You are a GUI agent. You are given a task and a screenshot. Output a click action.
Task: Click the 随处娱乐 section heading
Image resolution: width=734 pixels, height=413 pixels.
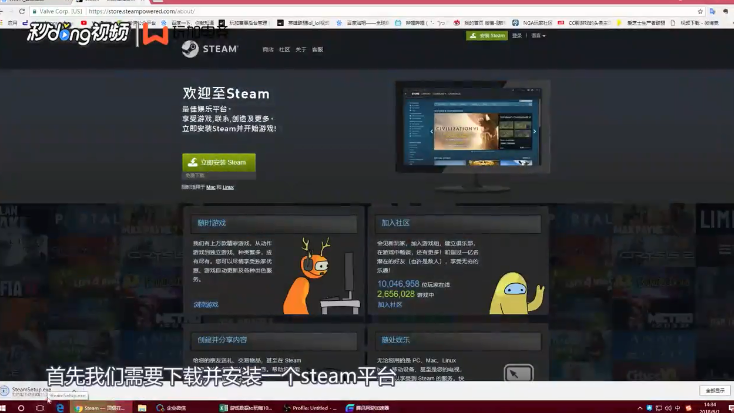pyautogui.click(x=396, y=340)
